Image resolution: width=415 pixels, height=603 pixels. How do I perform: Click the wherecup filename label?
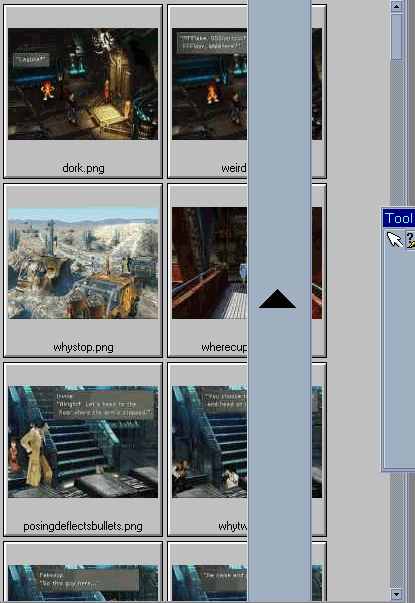point(224,347)
